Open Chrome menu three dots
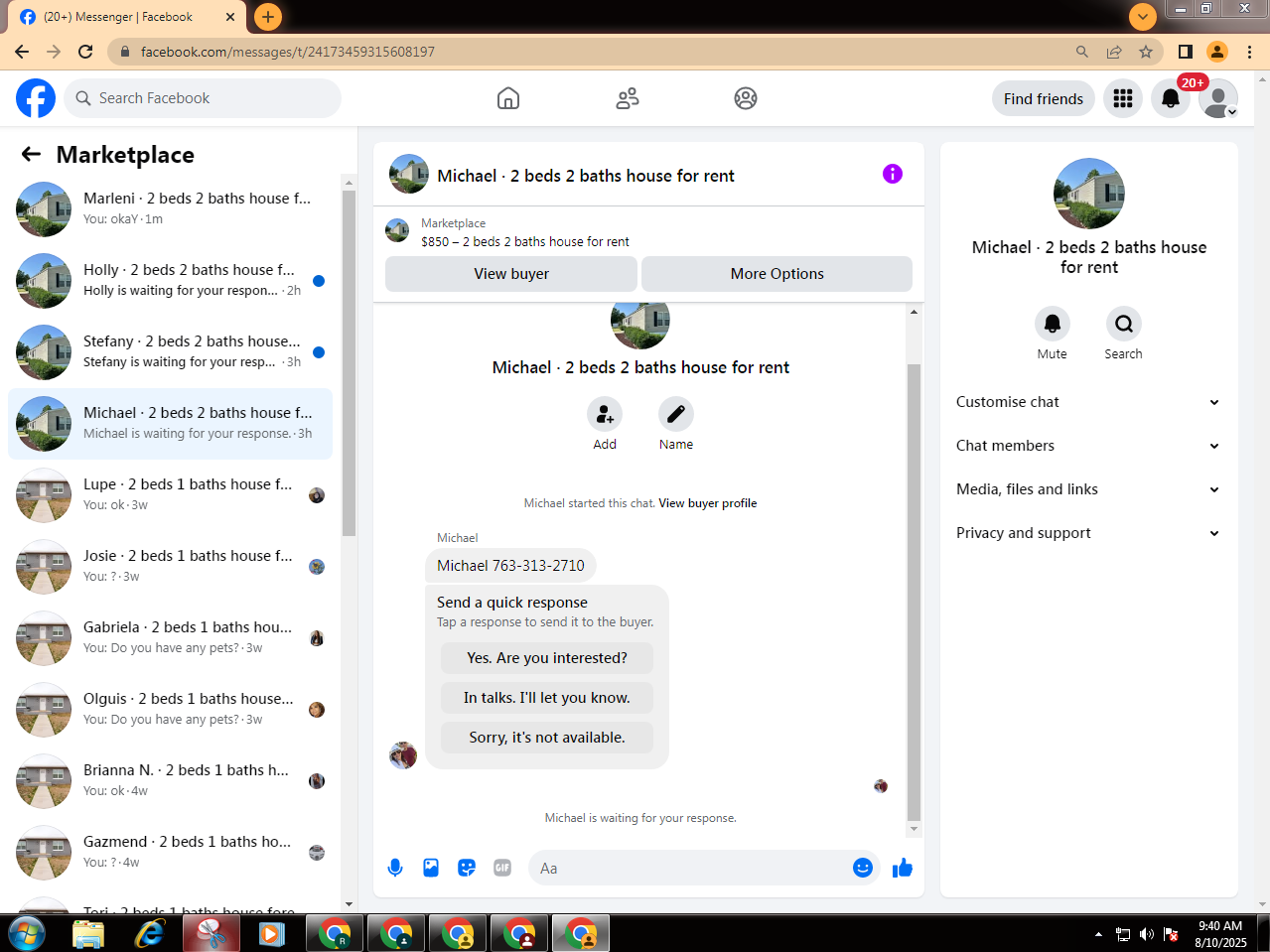The image size is (1270, 952). pos(1250,52)
